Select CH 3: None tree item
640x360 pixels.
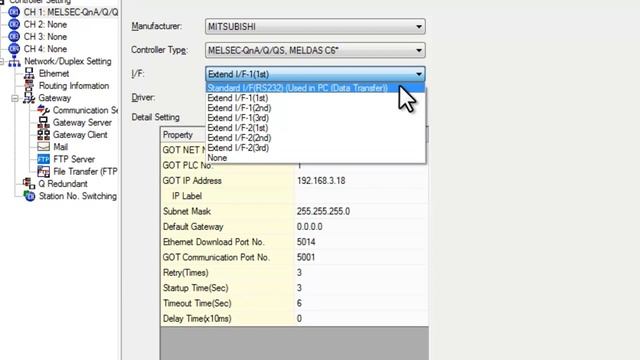click(45, 37)
